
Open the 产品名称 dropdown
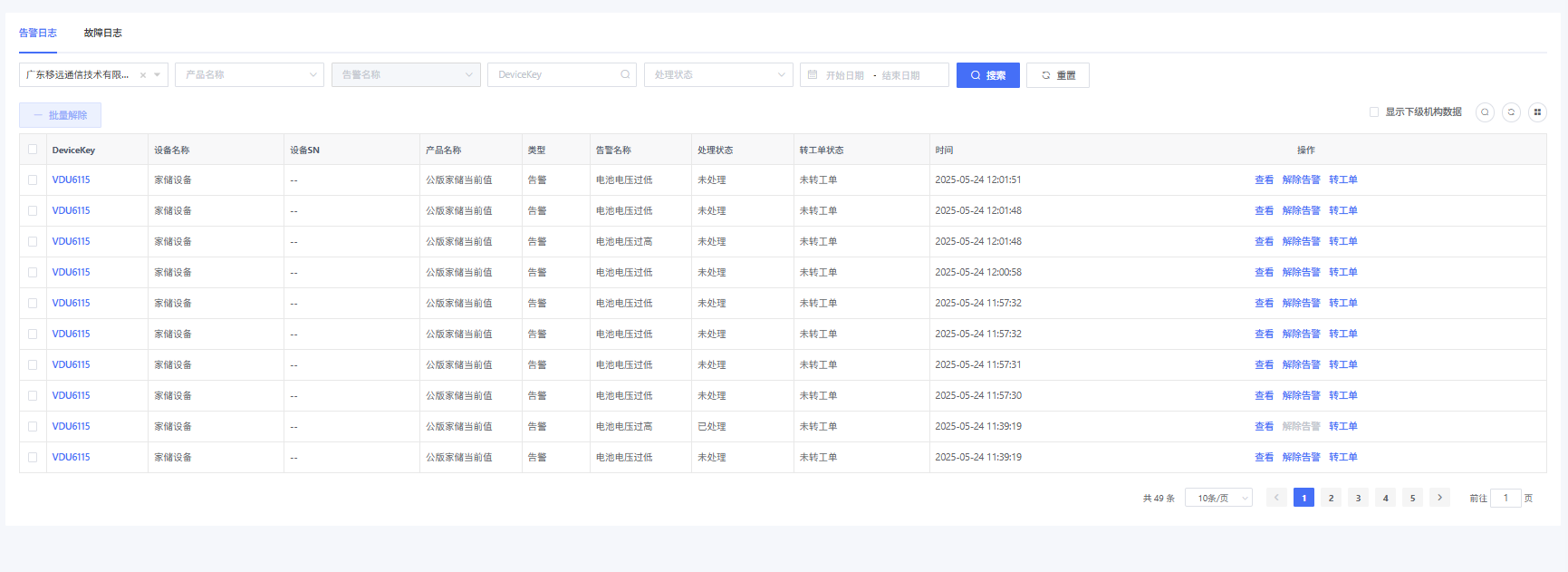(x=249, y=74)
